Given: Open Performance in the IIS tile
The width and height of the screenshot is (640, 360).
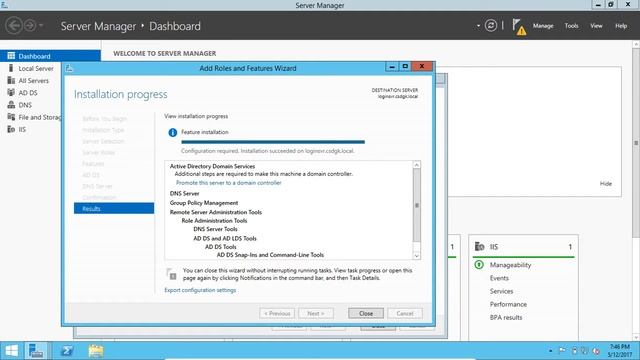Looking at the screenshot, I should [x=508, y=304].
